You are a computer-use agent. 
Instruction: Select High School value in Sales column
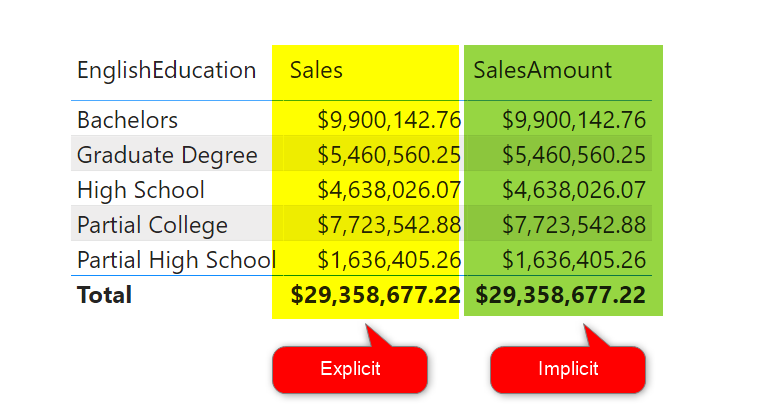click(388, 190)
